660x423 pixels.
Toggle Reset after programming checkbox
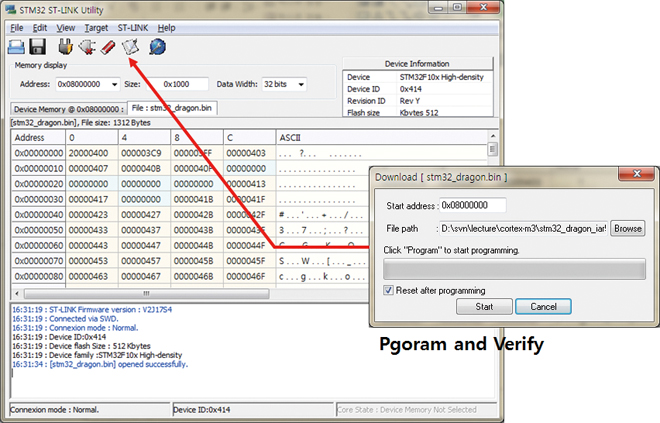pyautogui.click(x=388, y=290)
